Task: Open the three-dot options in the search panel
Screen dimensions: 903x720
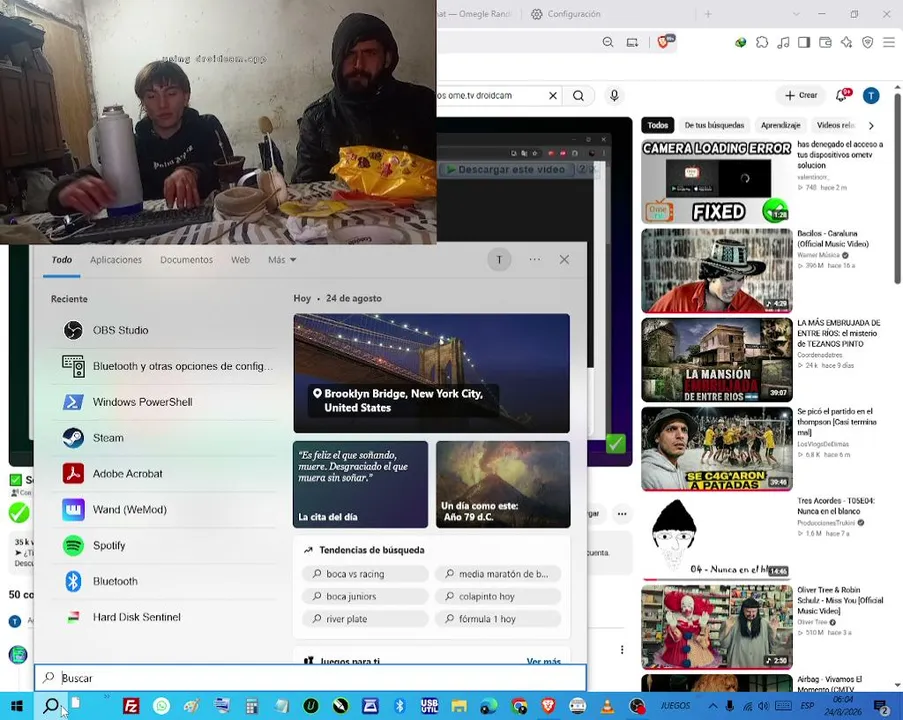Action: [x=534, y=260]
